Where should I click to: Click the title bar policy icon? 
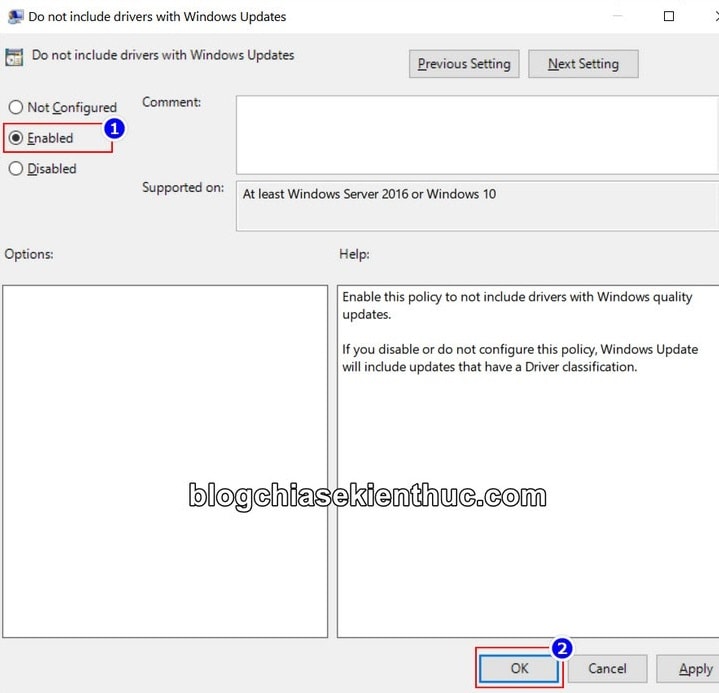[x=15, y=17]
